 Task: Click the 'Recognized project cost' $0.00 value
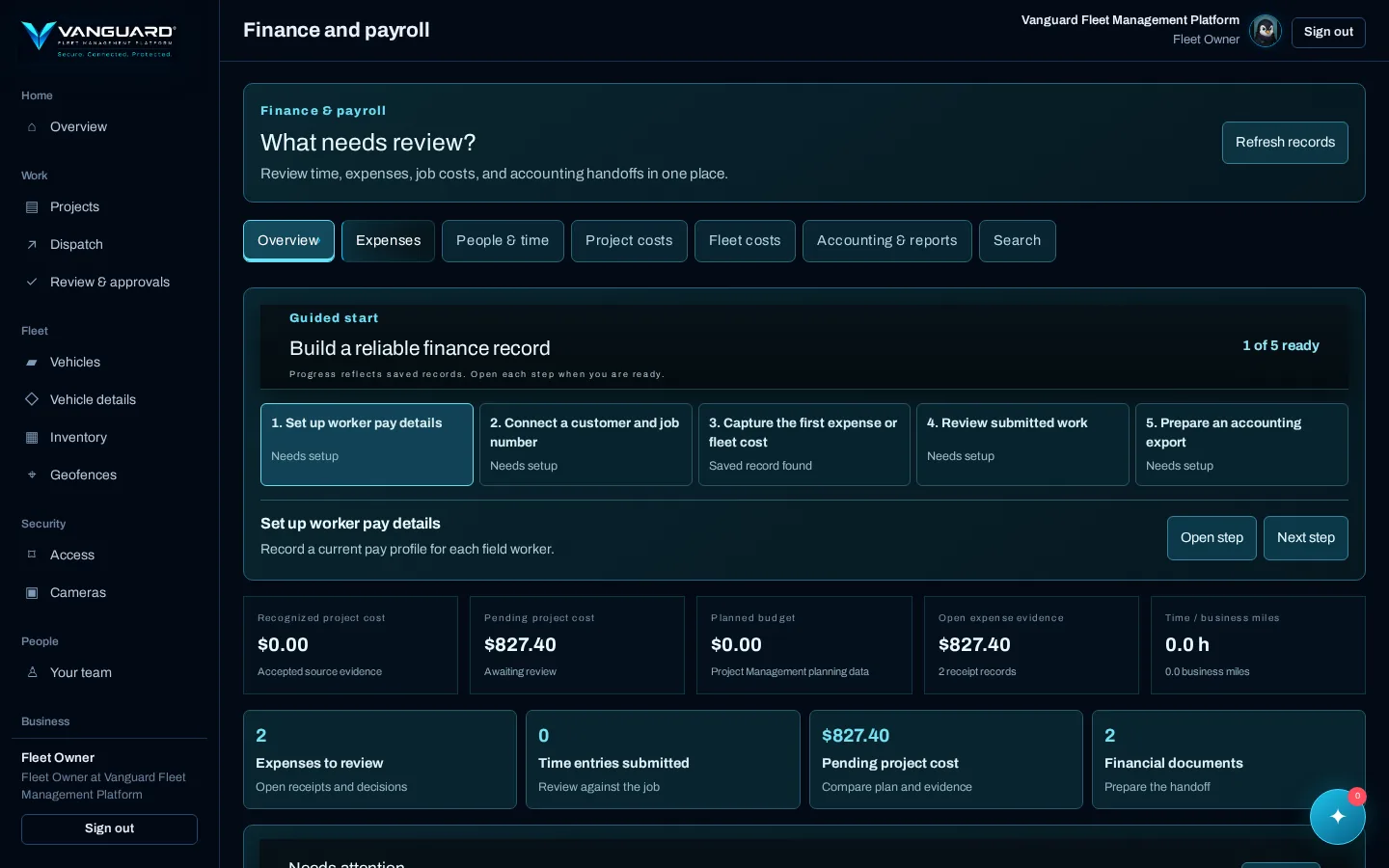point(283,645)
